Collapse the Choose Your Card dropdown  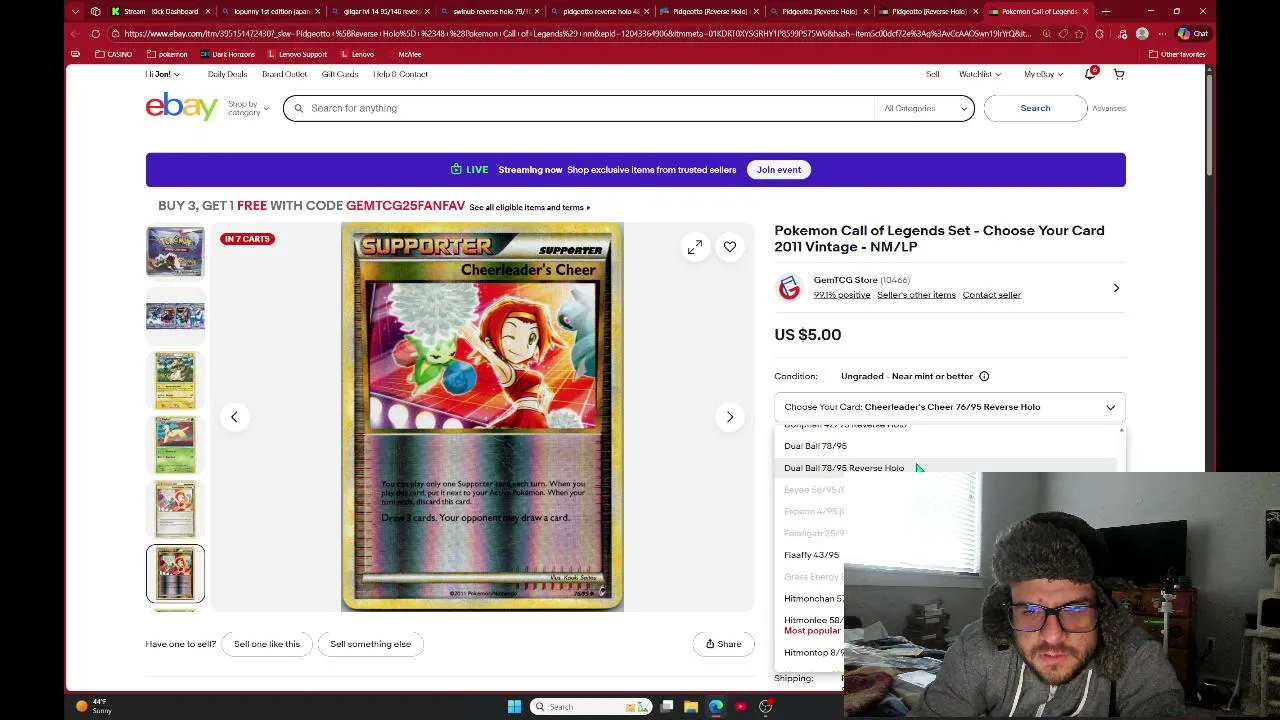coord(949,407)
